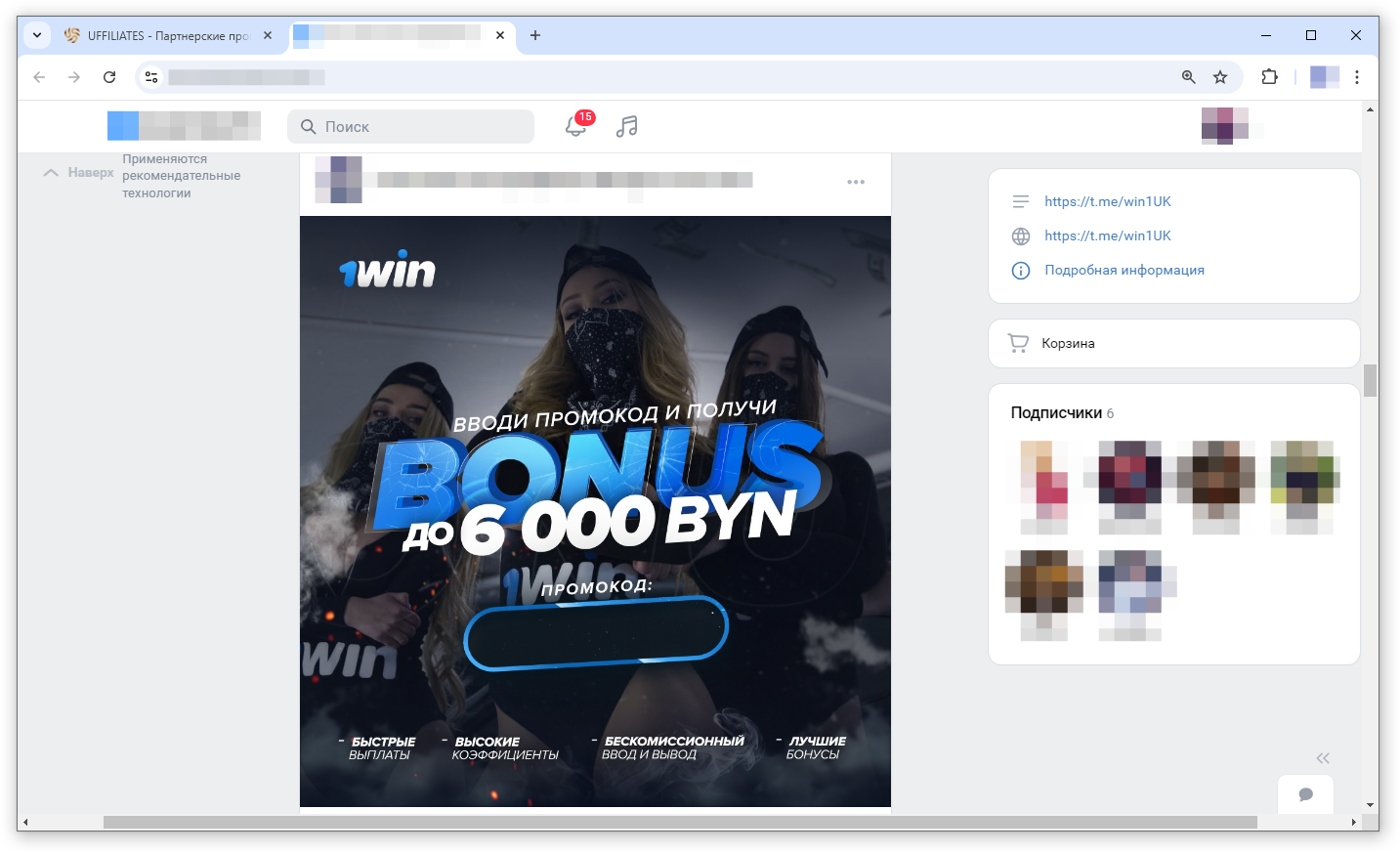Open the chat bubble messenger icon

(x=1305, y=794)
